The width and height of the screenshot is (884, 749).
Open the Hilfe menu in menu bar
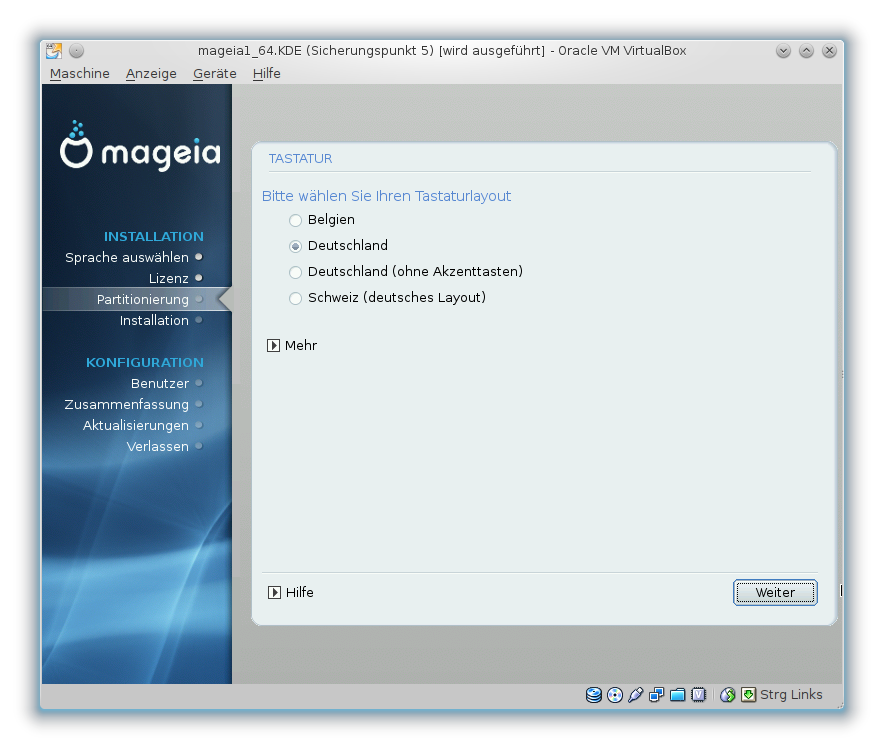tap(266, 74)
